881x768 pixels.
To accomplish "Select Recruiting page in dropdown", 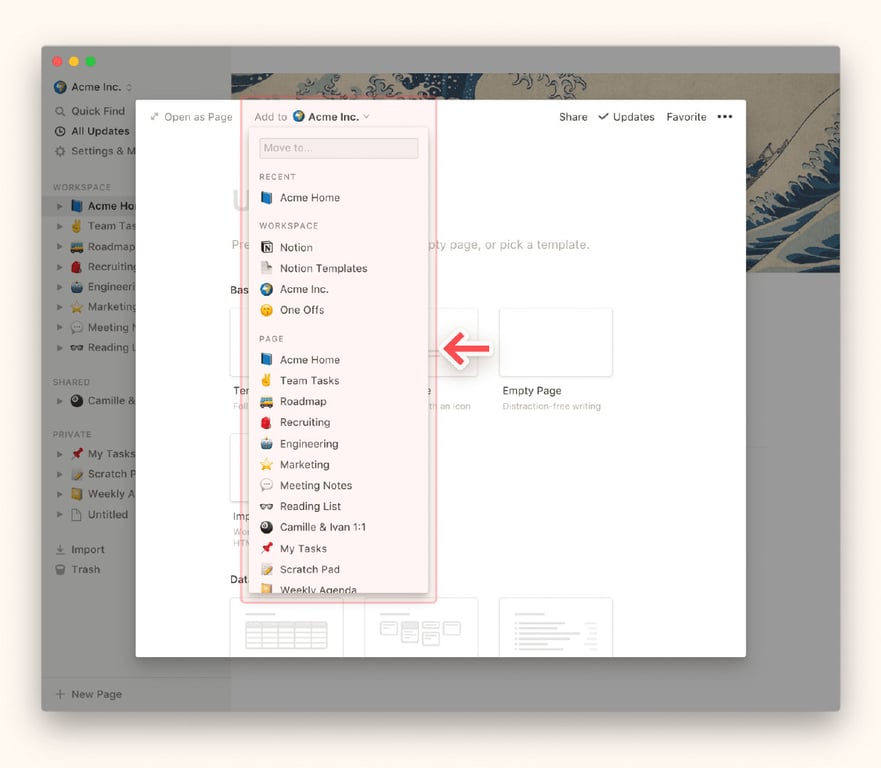I will 338,422.
